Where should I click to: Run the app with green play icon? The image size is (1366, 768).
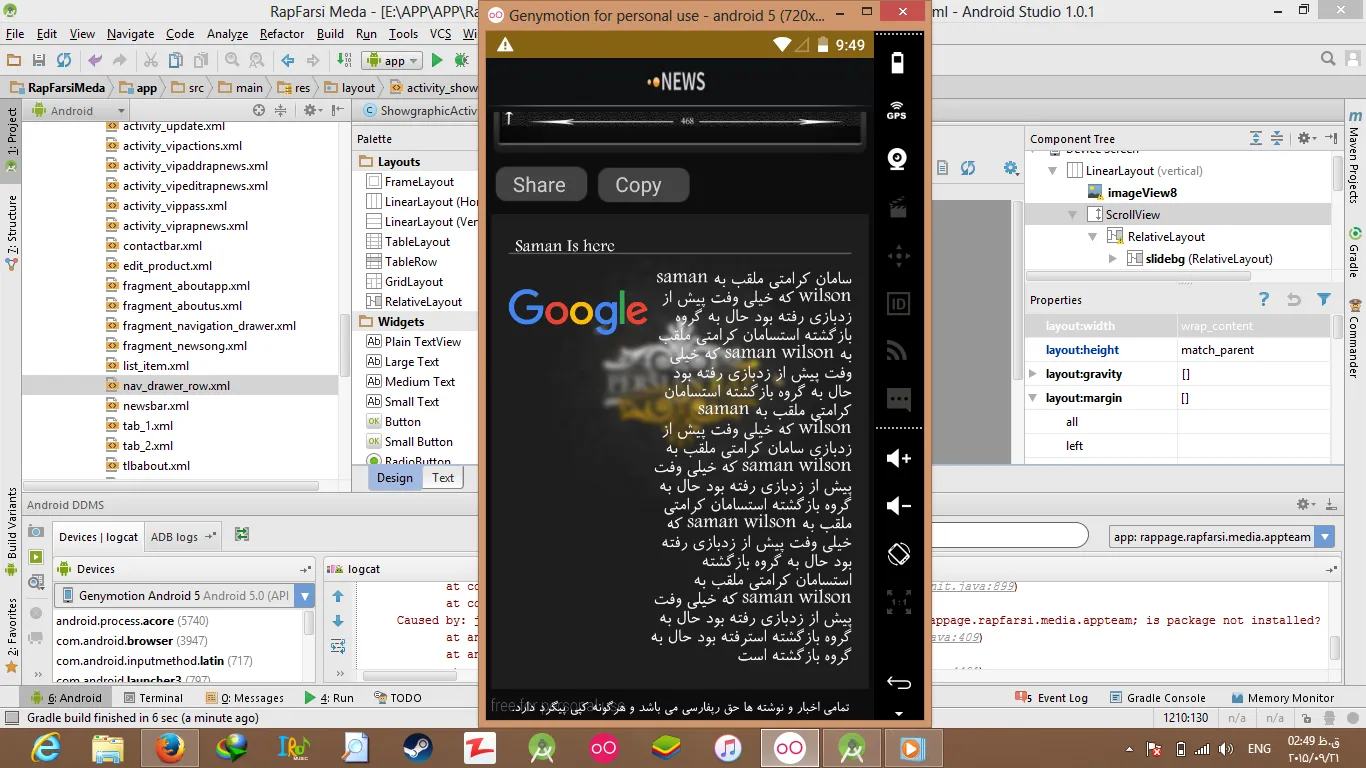coord(437,60)
